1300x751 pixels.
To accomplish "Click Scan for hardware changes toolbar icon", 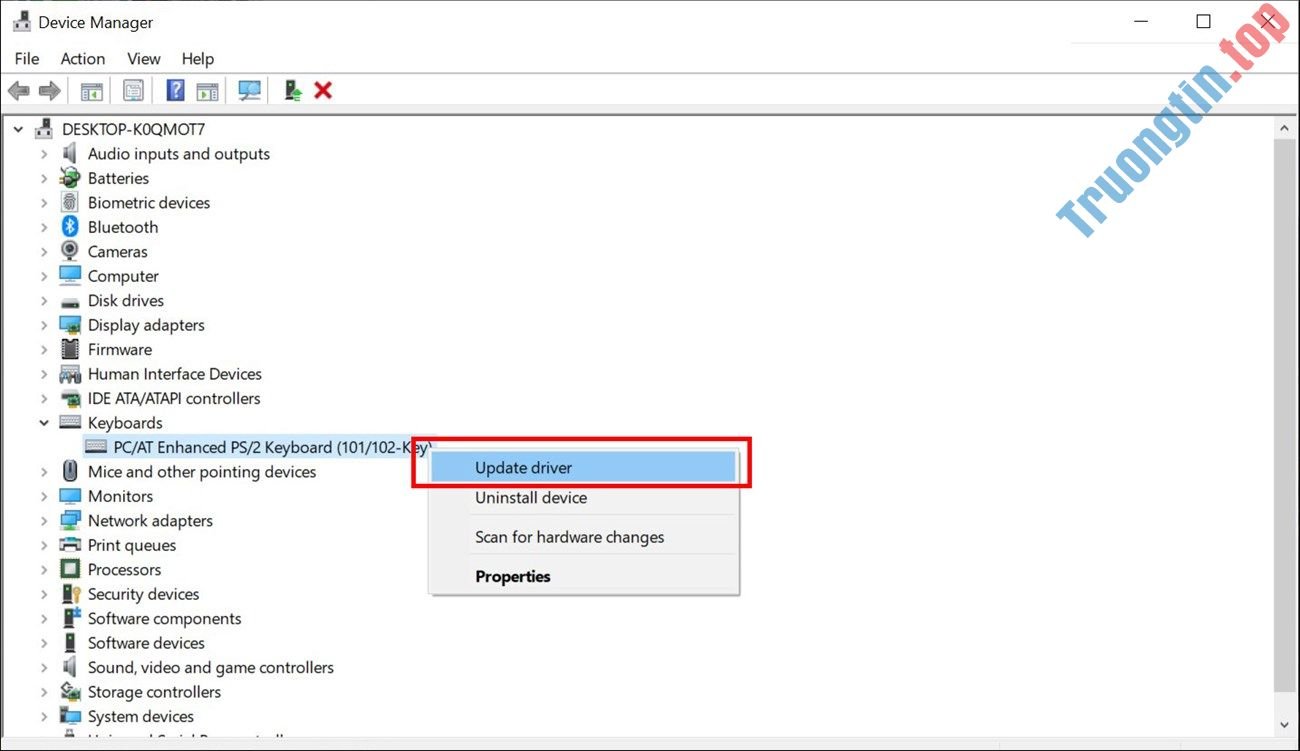I will tap(249, 91).
